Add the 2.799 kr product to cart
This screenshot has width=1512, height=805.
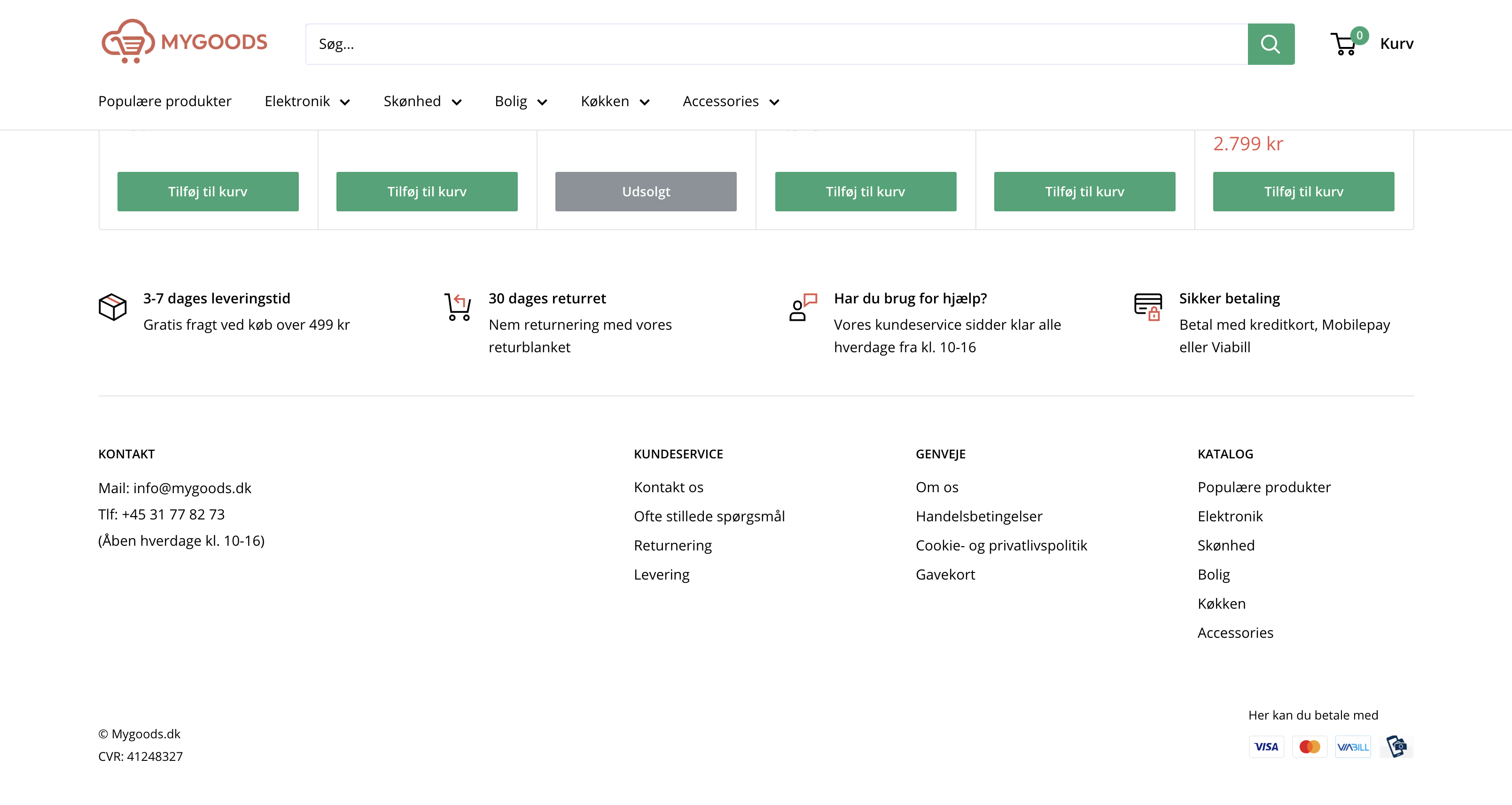coord(1303,191)
